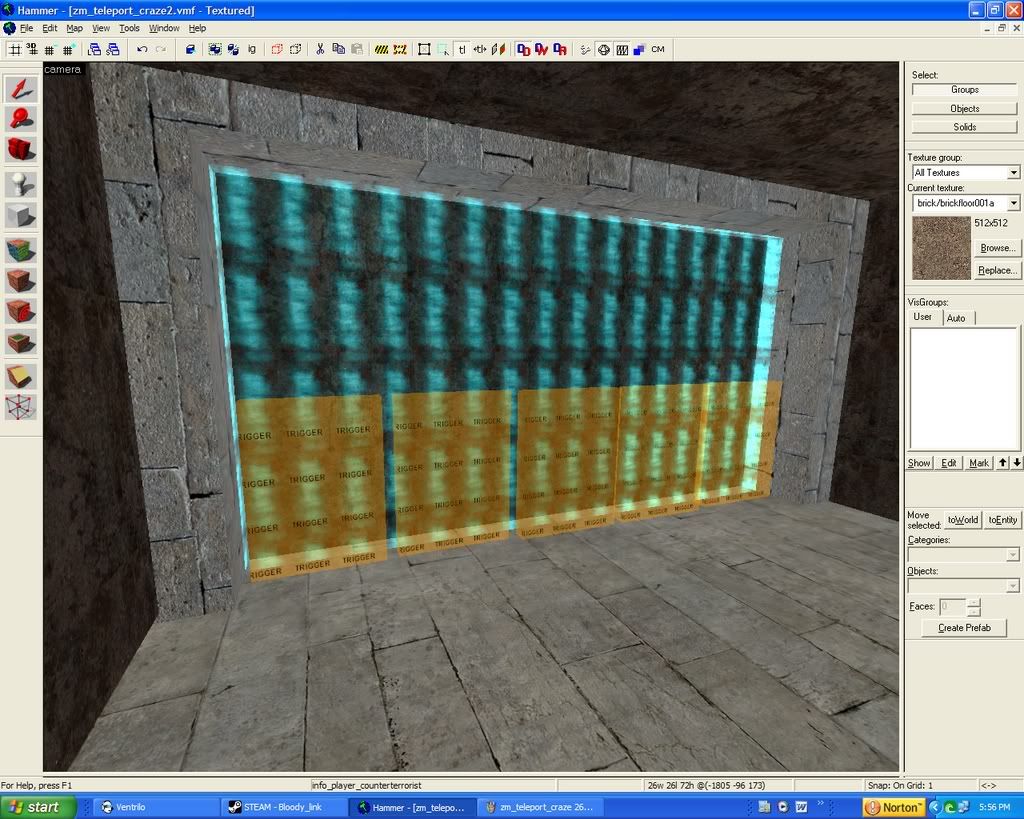1024x819 pixels.
Task: Click the Cut scissors icon in toolbar
Action: tap(320, 48)
